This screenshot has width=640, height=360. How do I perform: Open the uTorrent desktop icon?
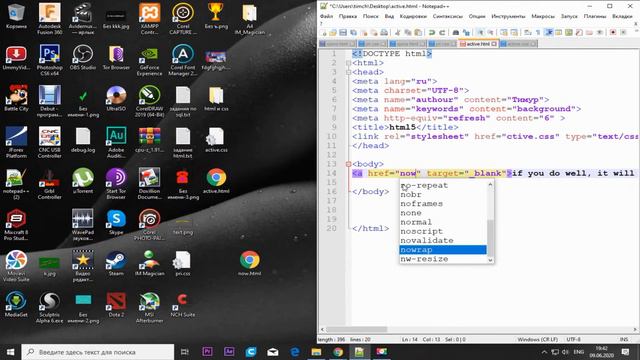[x=83, y=180]
